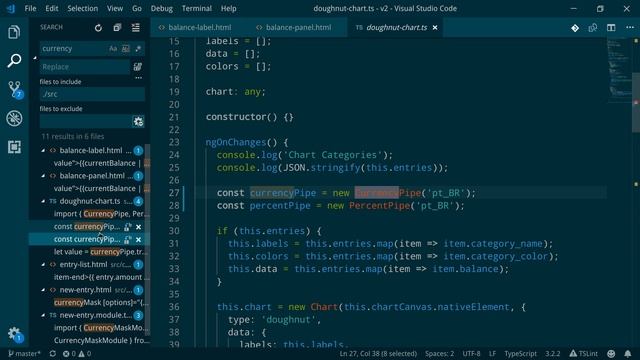Click Ln 27, Col 38 status item
The image size is (640, 360).
coord(378,353)
